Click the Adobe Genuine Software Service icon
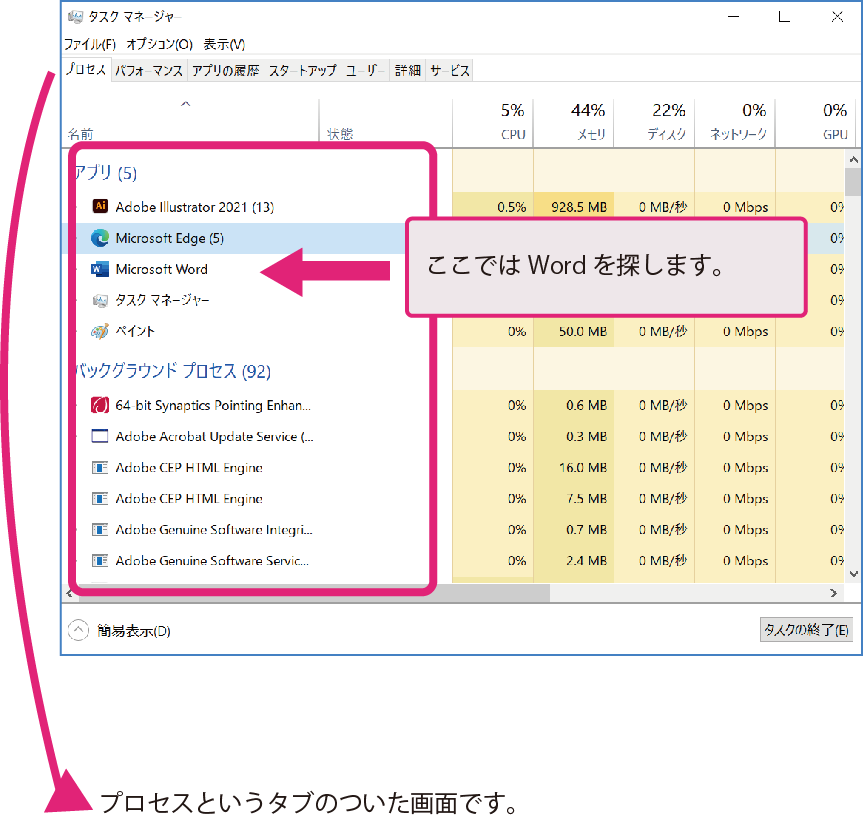Viewport: 863px width, 821px height. click(x=100, y=561)
